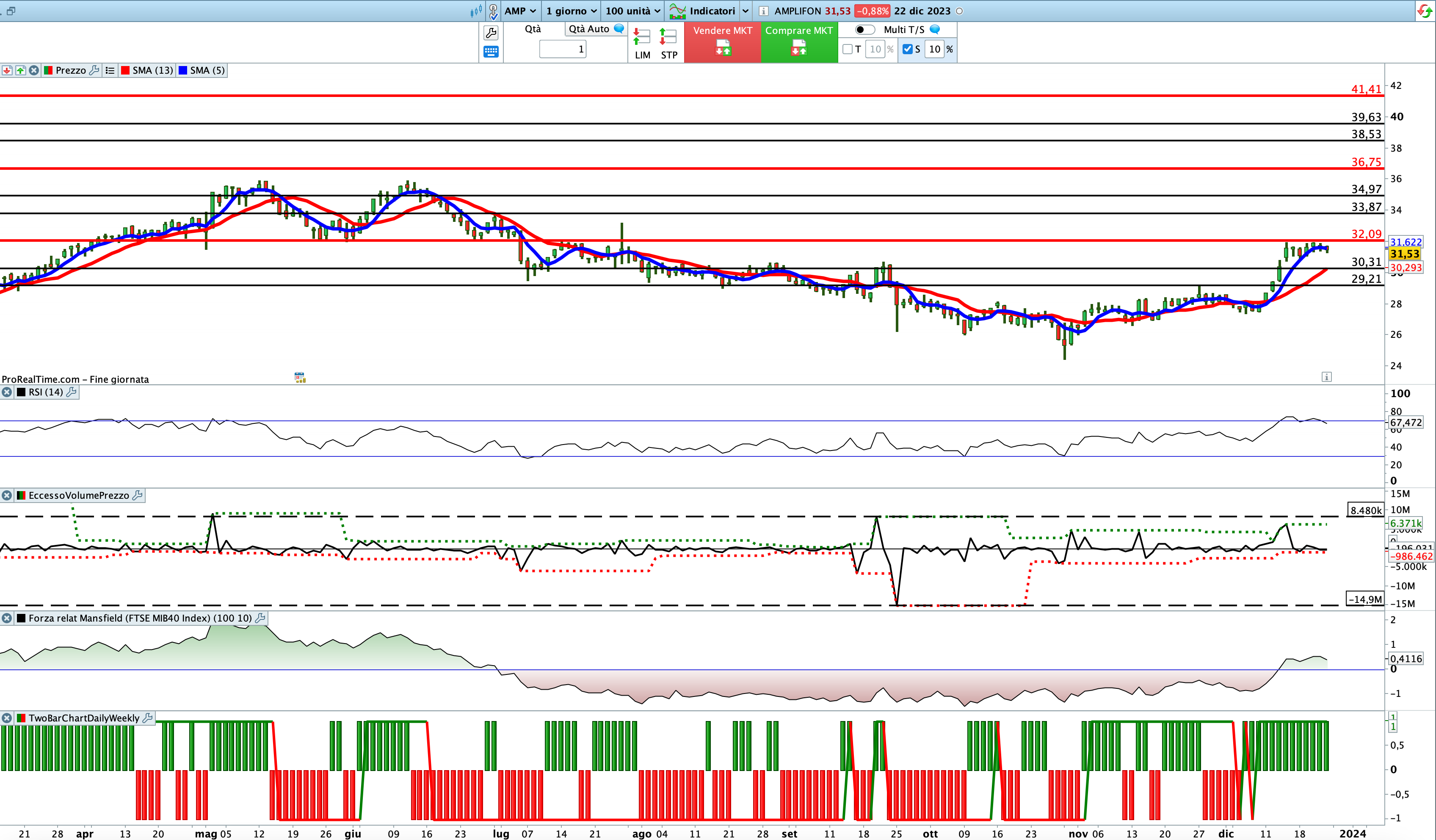Click the RSI value label 67,472

[x=1406, y=422]
